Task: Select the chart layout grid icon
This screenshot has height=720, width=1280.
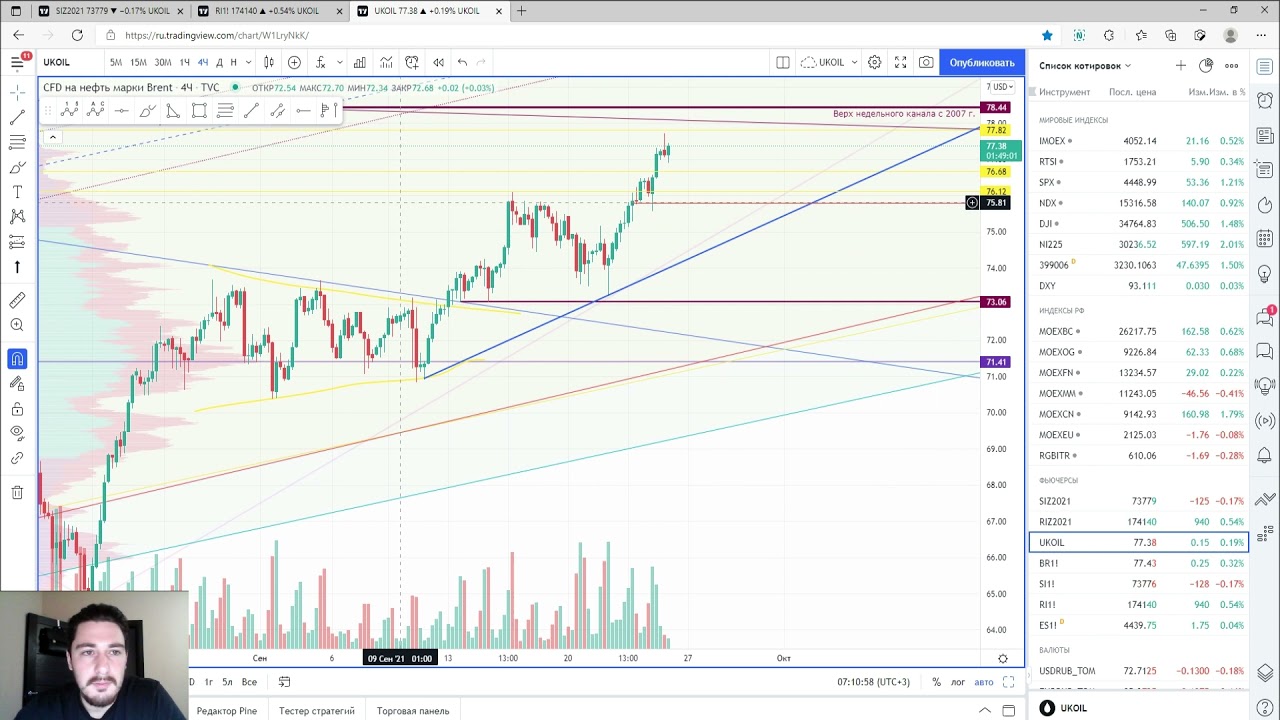Action: pyautogui.click(x=783, y=62)
